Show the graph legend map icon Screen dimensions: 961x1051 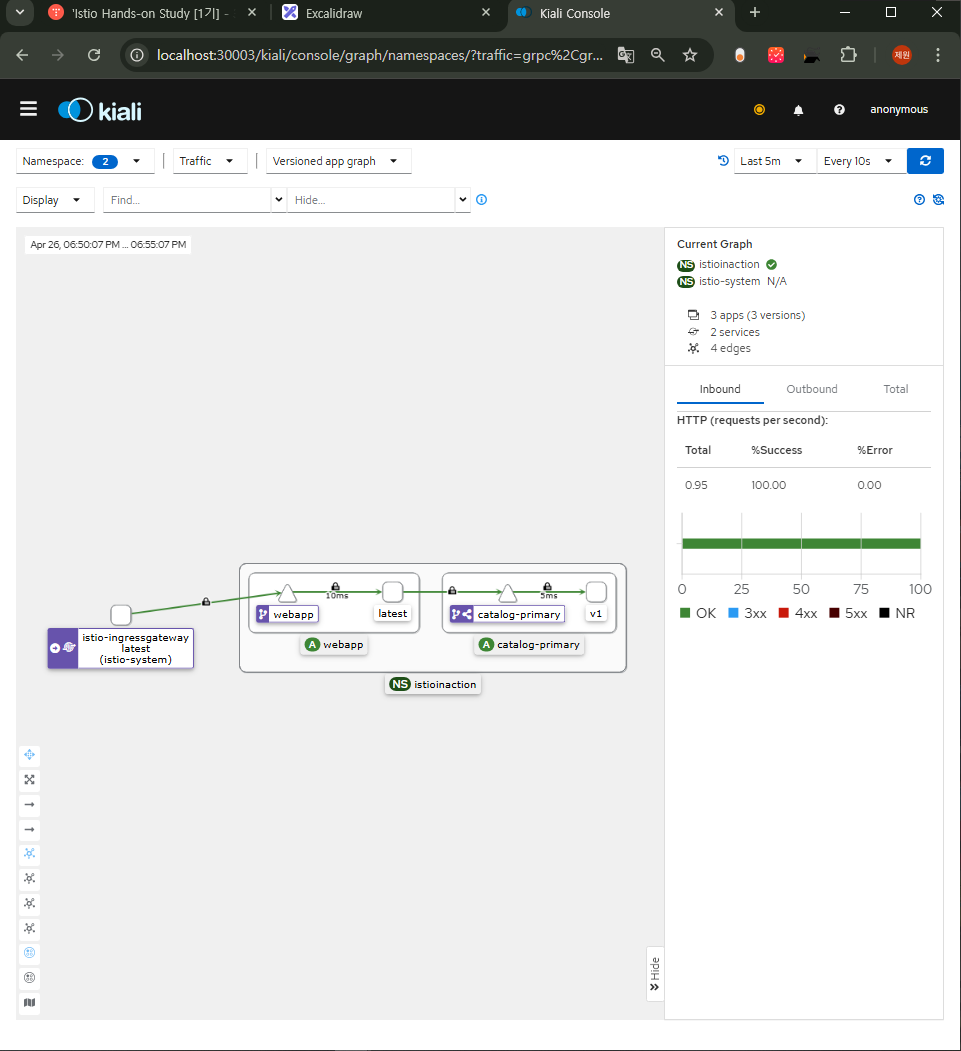pyautogui.click(x=29, y=1003)
